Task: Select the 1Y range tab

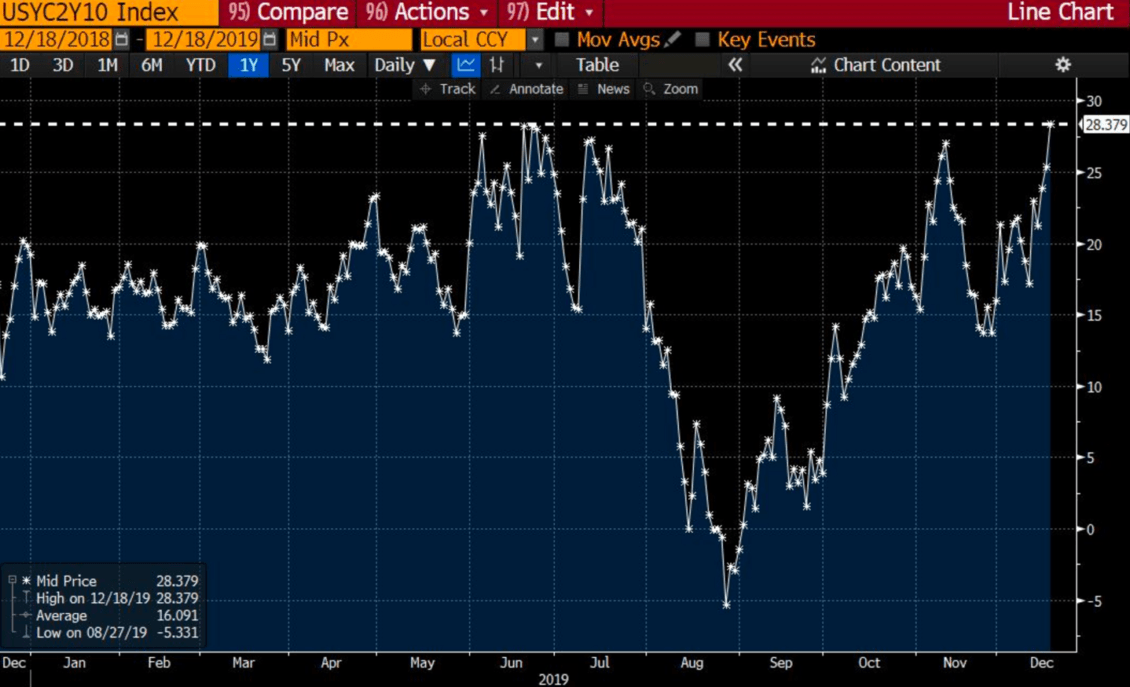Action: pyautogui.click(x=249, y=65)
